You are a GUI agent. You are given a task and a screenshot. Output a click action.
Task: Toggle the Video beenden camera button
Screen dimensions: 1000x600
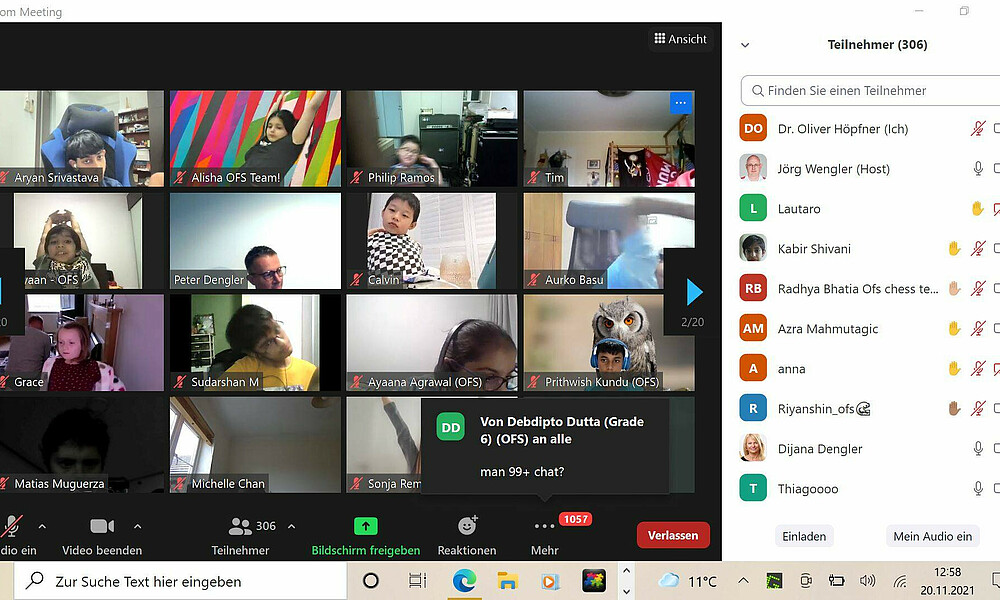102,526
